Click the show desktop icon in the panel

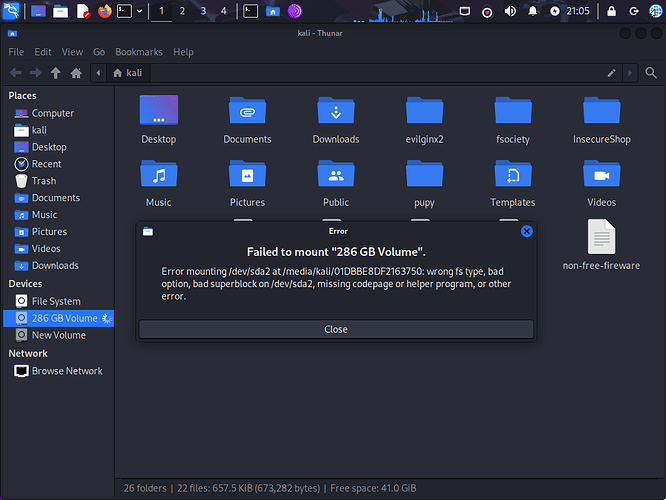(x=38, y=11)
